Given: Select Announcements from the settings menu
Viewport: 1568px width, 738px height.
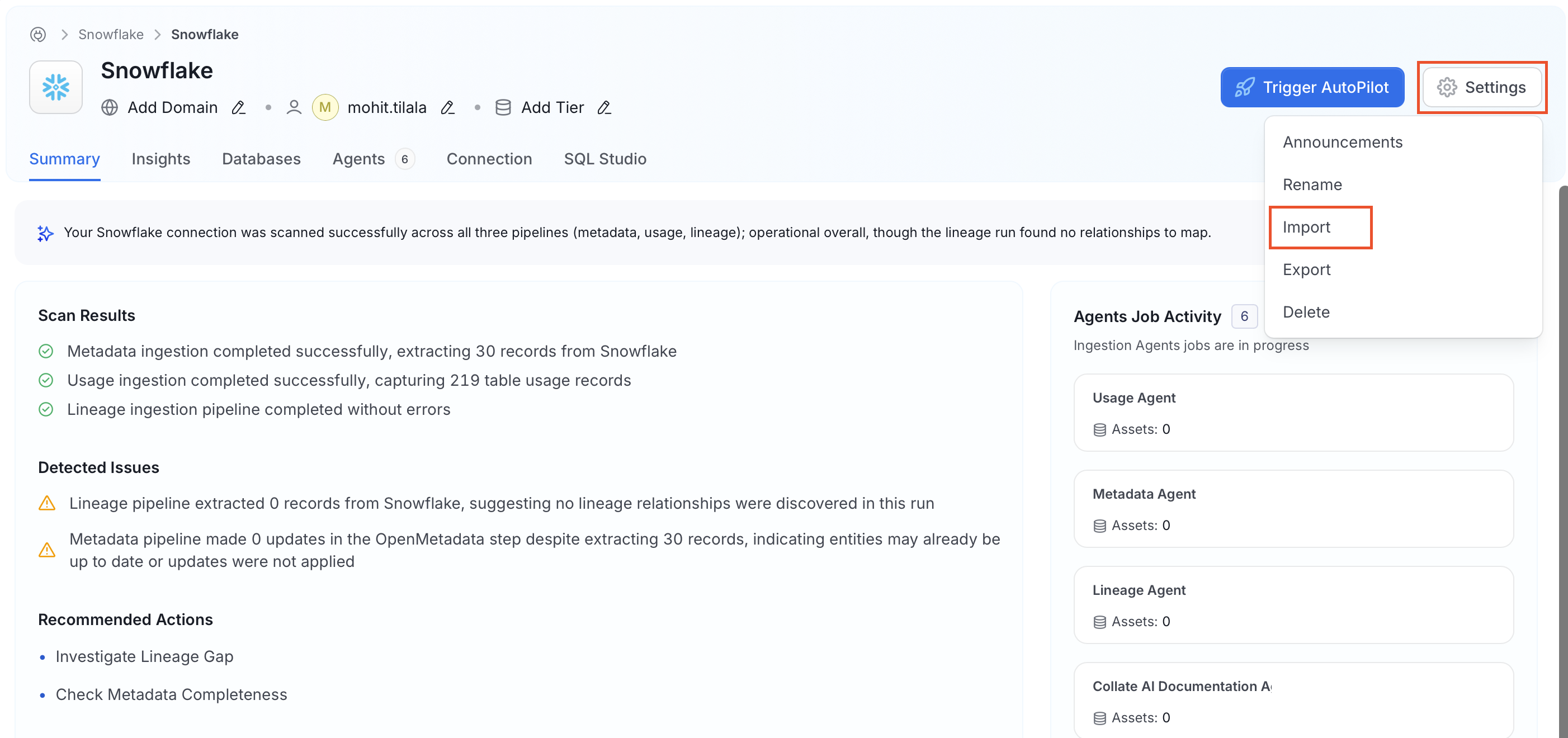Looking at the screenshot, I should (1403, 142).
